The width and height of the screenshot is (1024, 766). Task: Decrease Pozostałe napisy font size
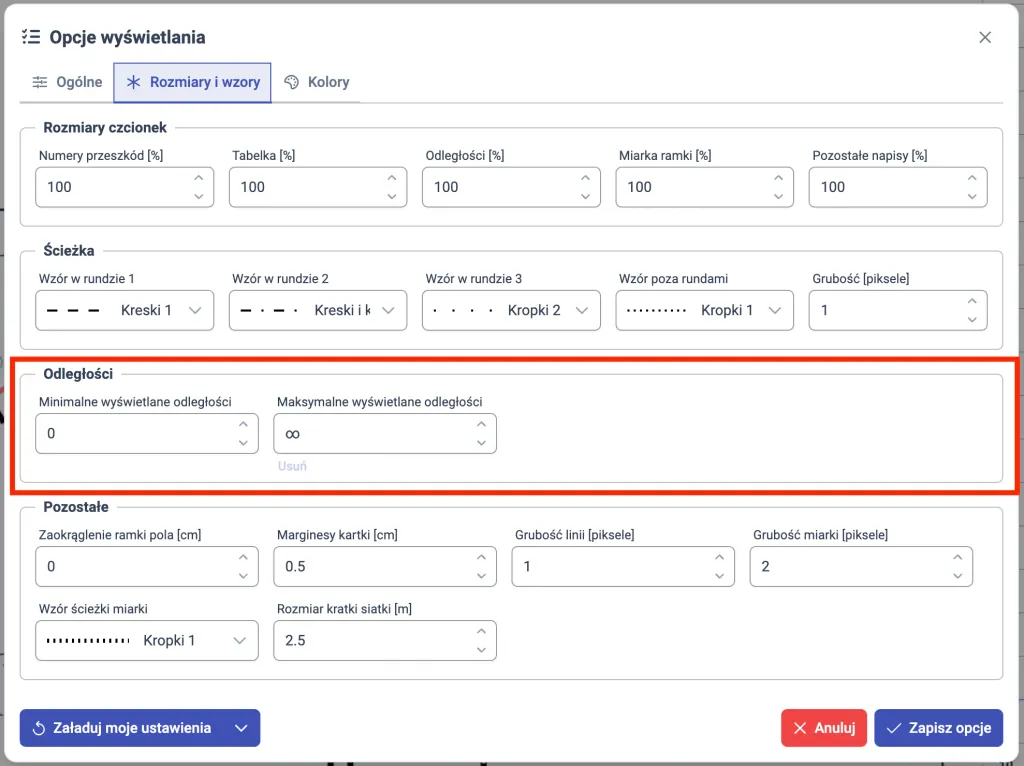point(972,196)
